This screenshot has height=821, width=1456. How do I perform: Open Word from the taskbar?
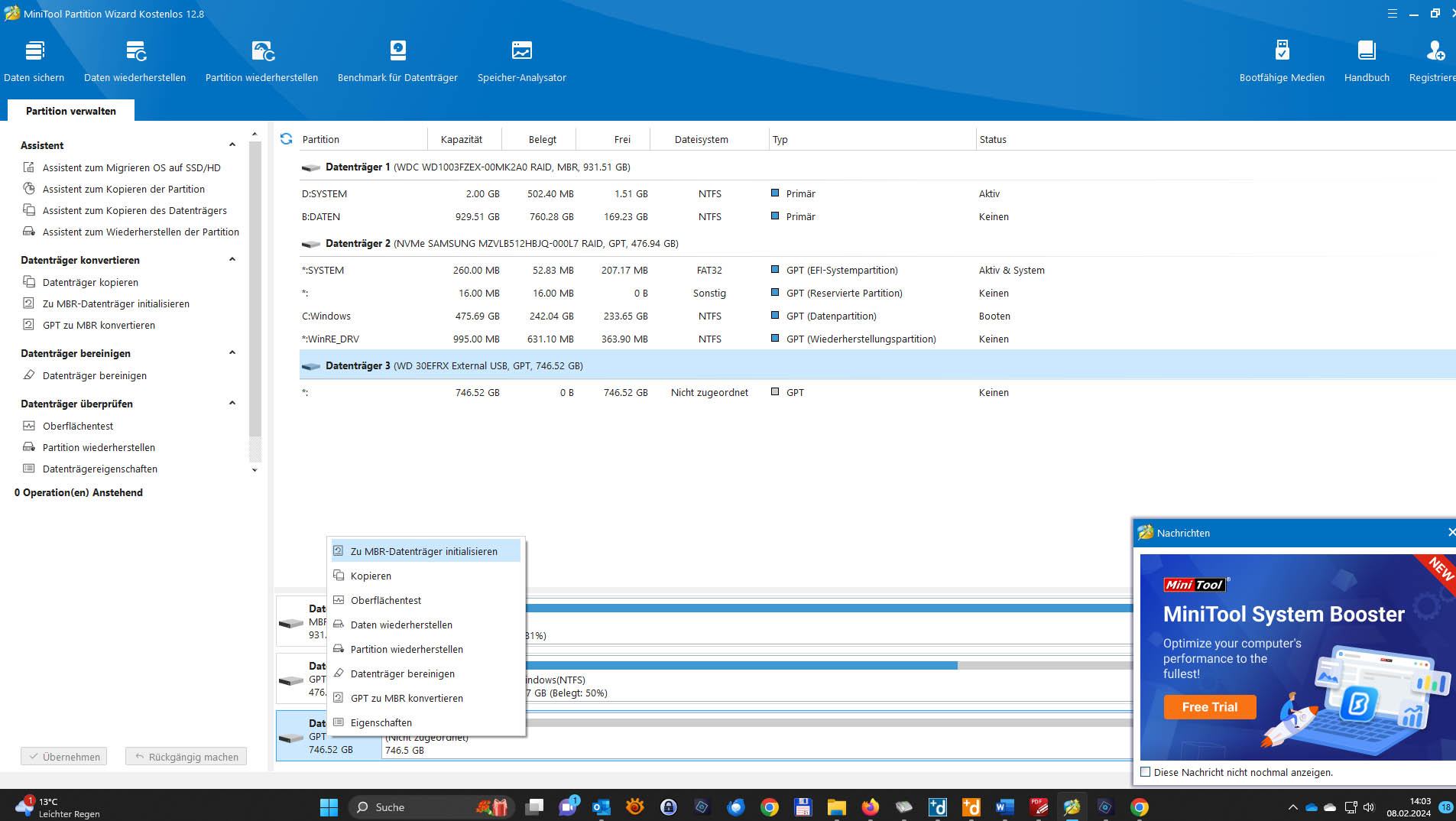click(1004, 806)
